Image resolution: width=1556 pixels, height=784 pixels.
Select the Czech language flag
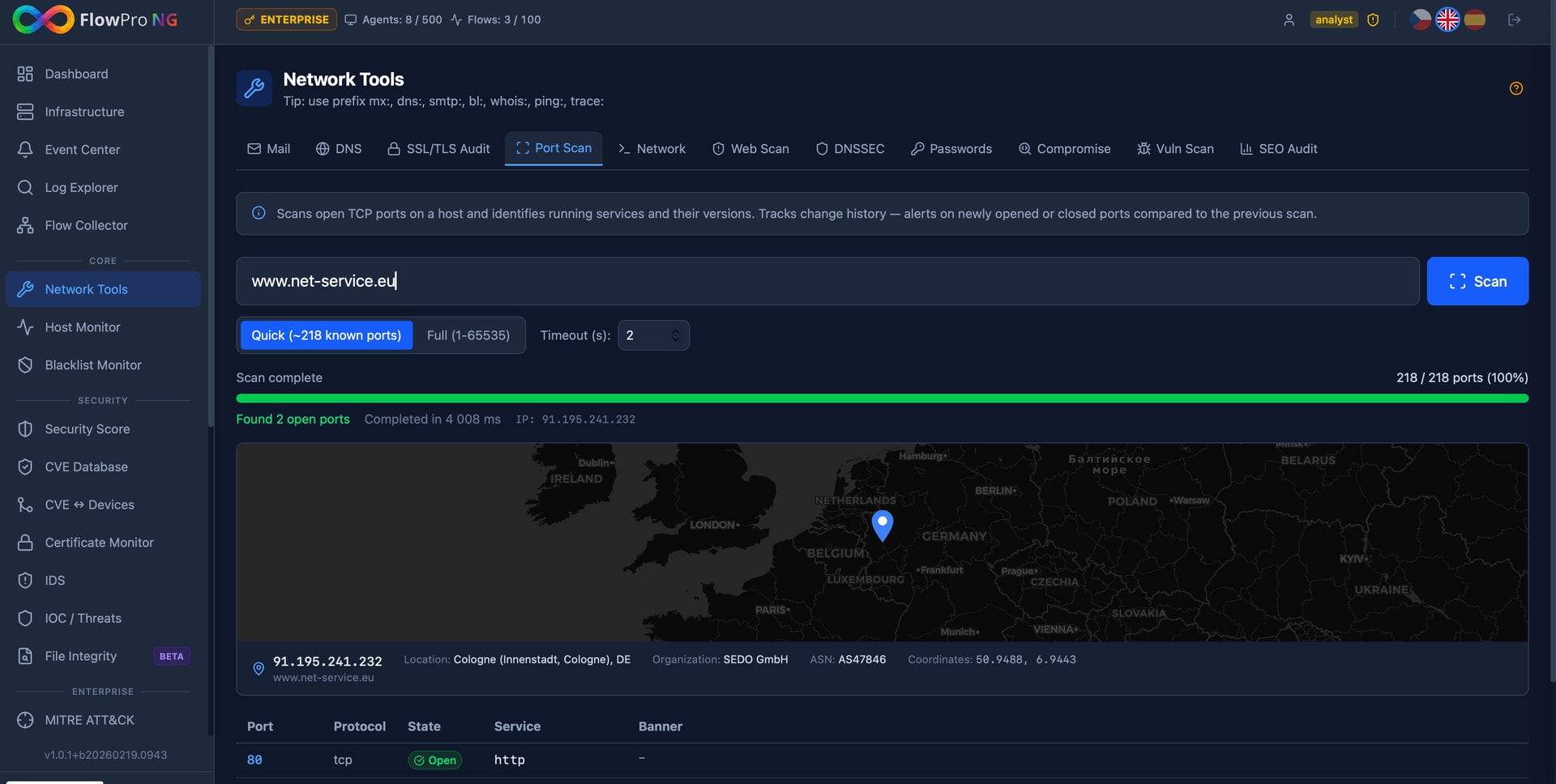[x=1420, y=19]
